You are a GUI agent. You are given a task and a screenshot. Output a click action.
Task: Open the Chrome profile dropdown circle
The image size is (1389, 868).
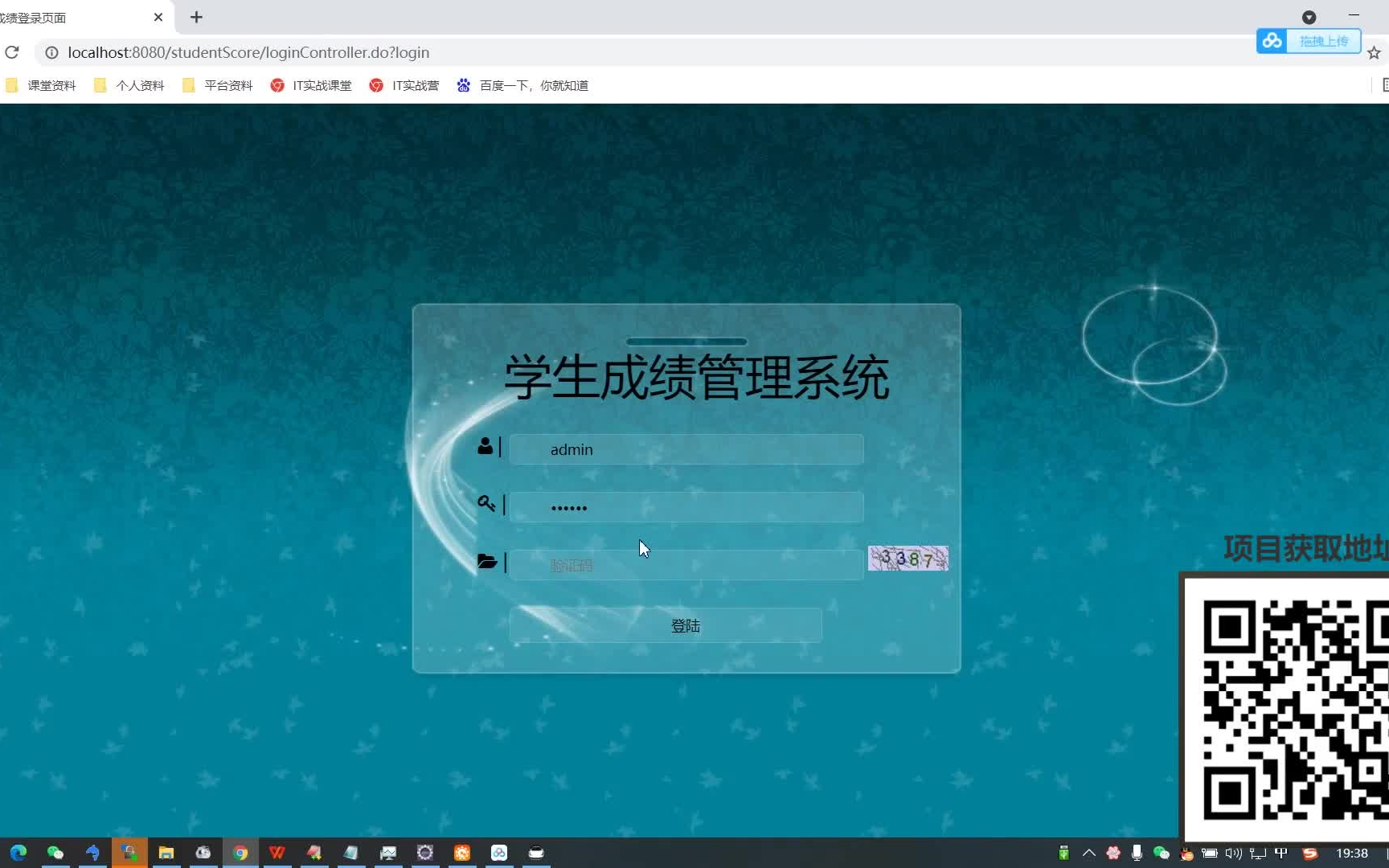[1309, 17]
